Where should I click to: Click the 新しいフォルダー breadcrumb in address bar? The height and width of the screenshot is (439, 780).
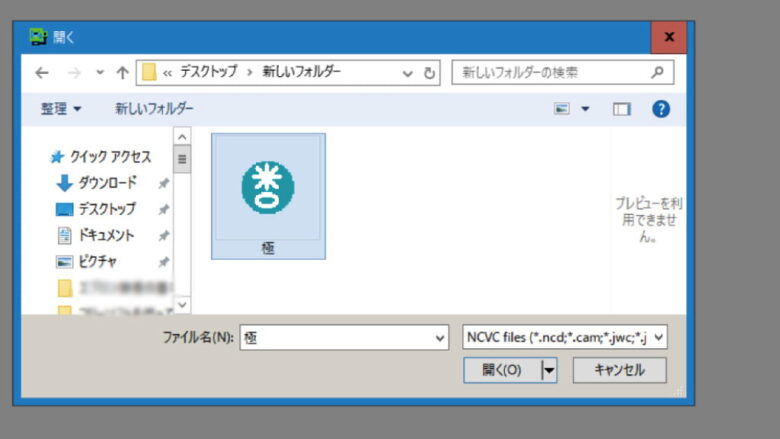(x=301, y=72)
